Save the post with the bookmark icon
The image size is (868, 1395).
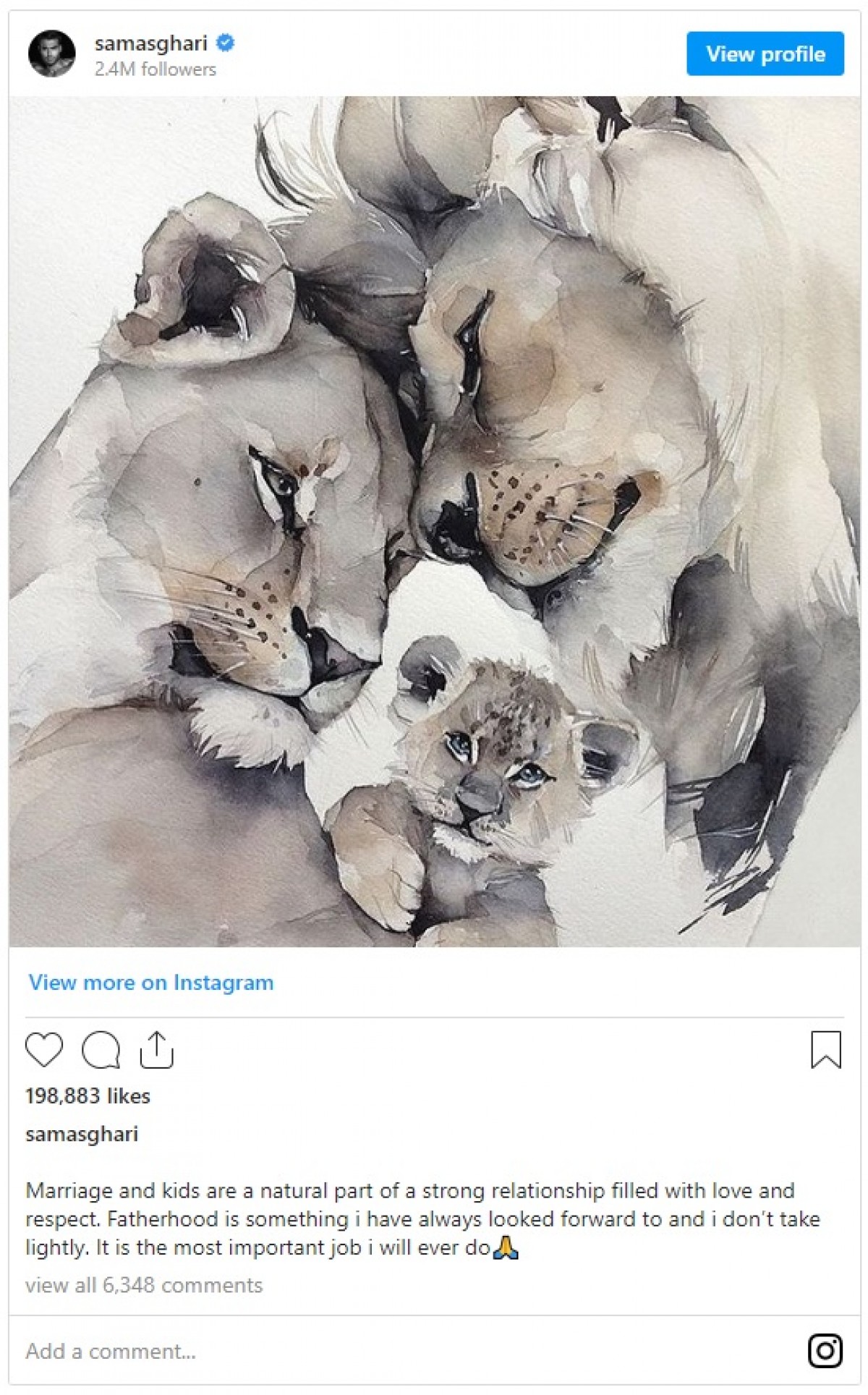click(x=825, y=1050)
